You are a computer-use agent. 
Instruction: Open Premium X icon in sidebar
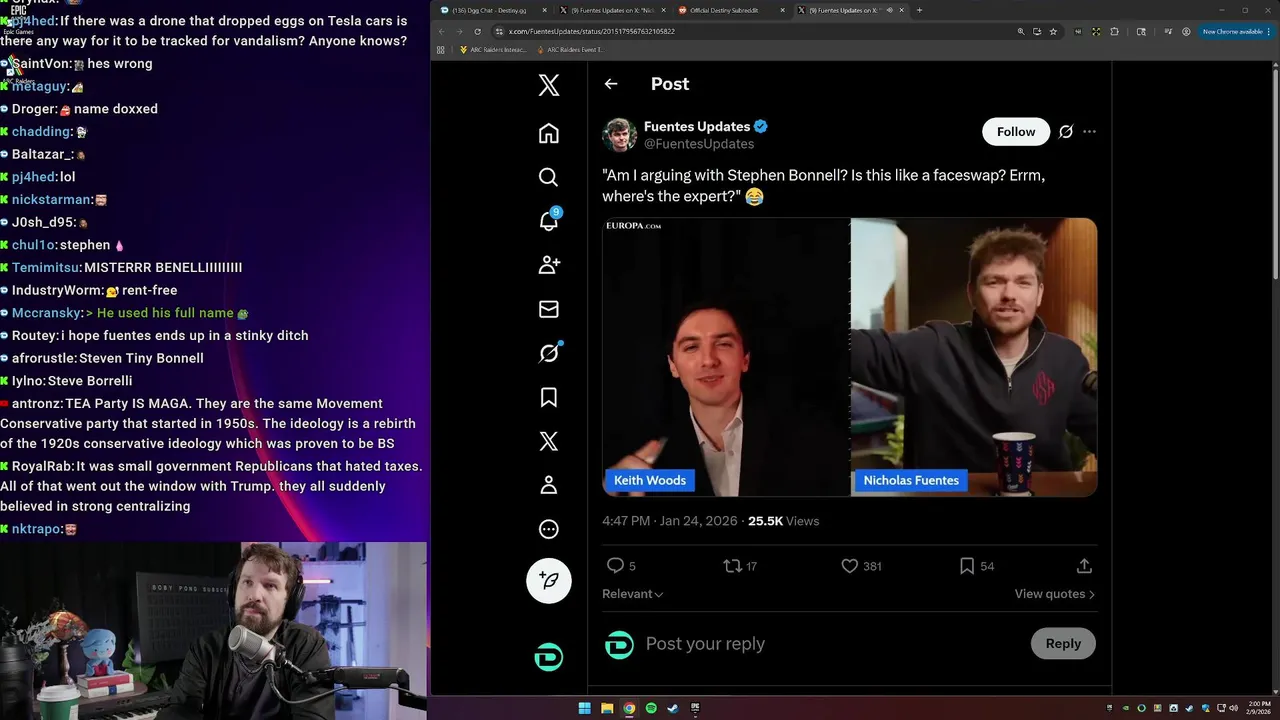click(x=549, y=441)
